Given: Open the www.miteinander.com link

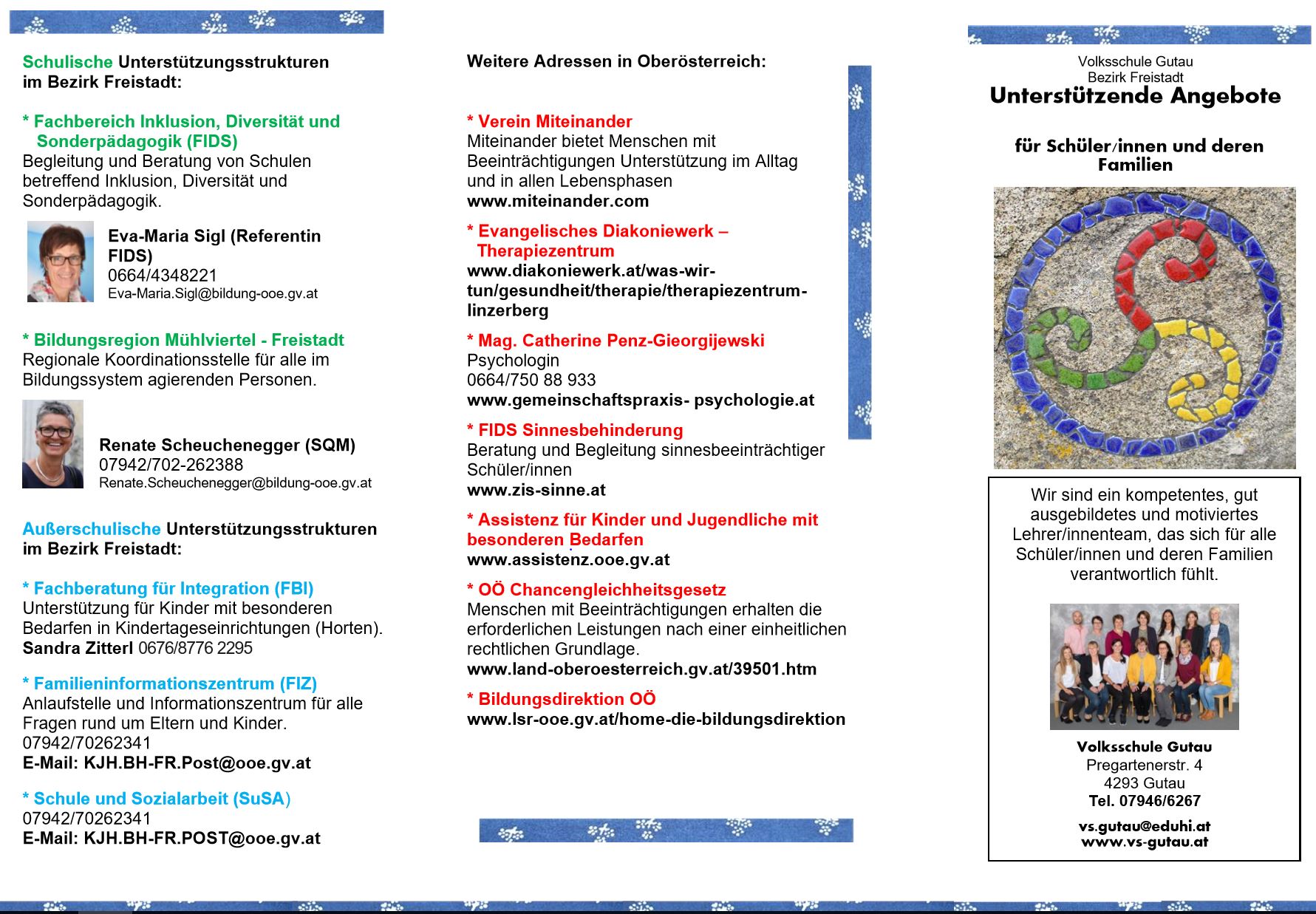Looking at the screenshot, I should 557,201.
